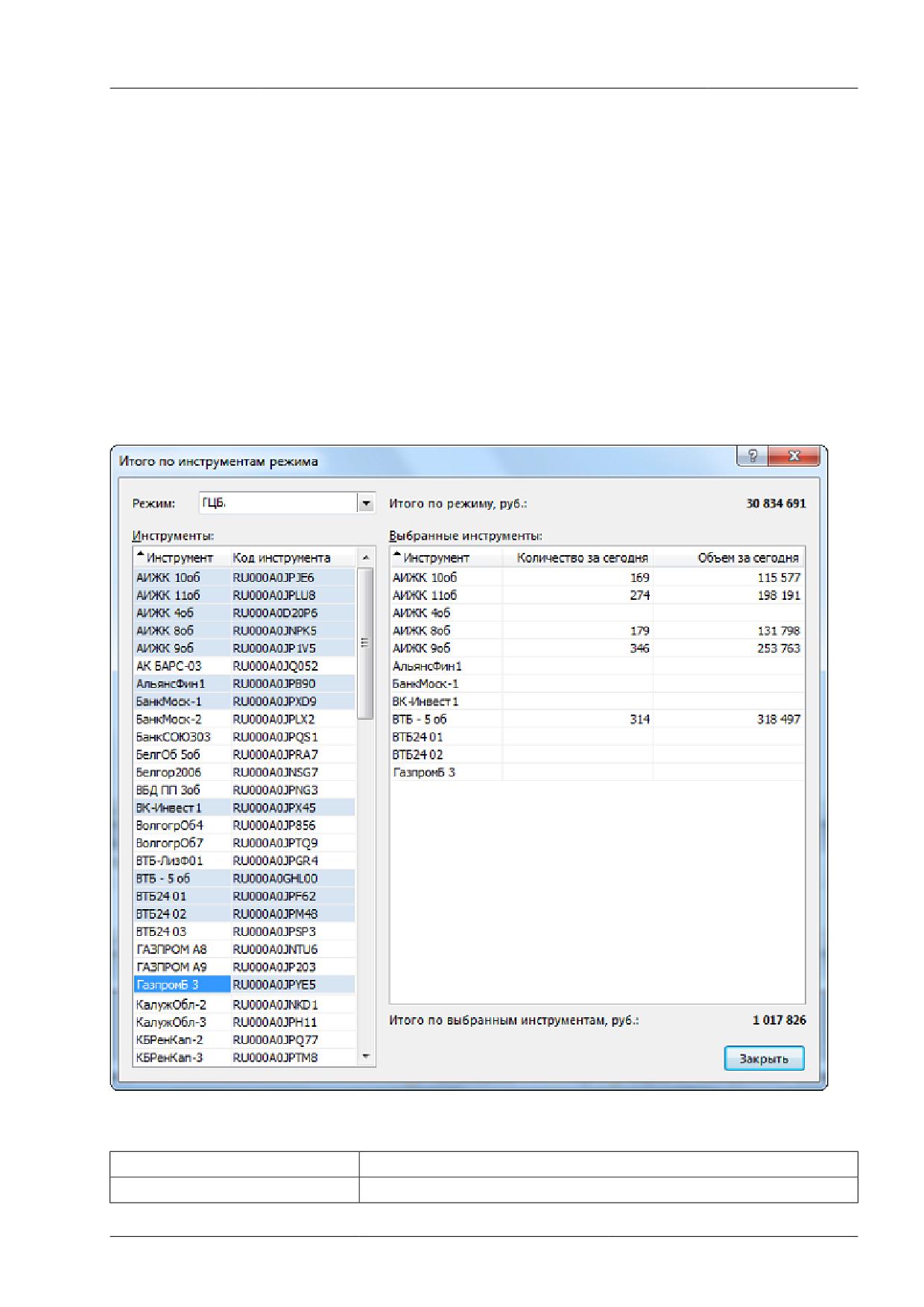
Task: Click ВТБ24 02 in selected instruments table
Action: 597,755
